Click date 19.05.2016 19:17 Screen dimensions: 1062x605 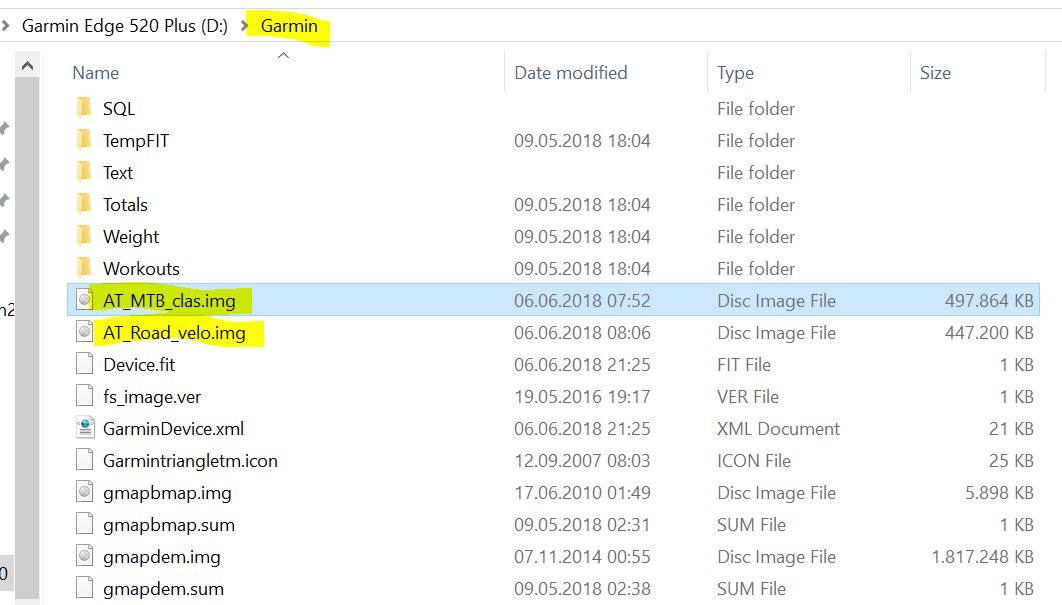click(582, 396)
